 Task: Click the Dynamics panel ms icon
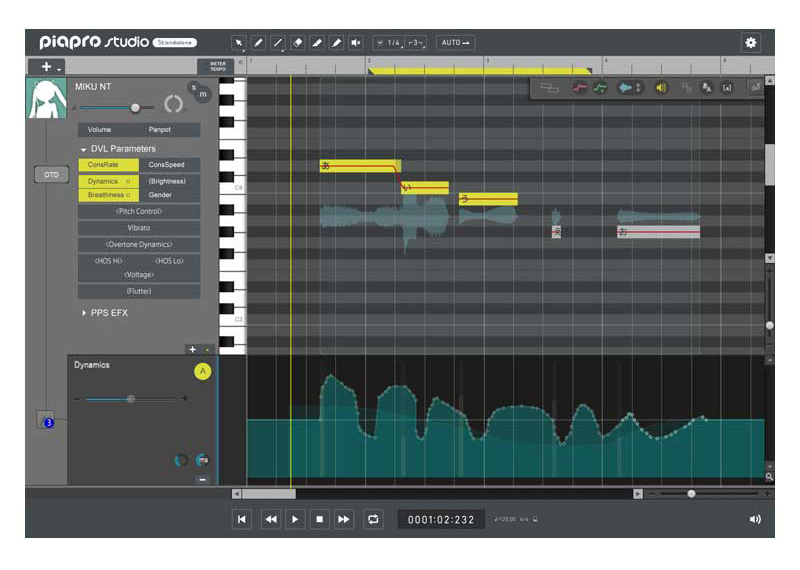(x=202, y=460)
